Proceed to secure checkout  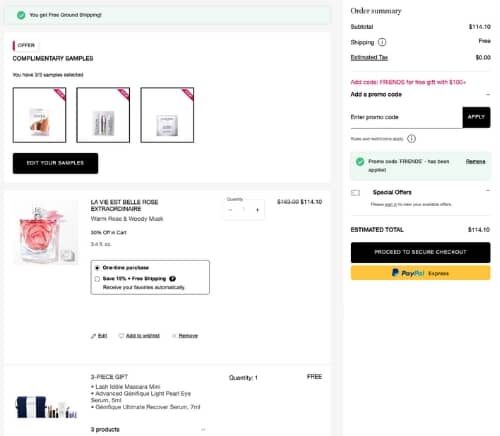pos(420,252)
